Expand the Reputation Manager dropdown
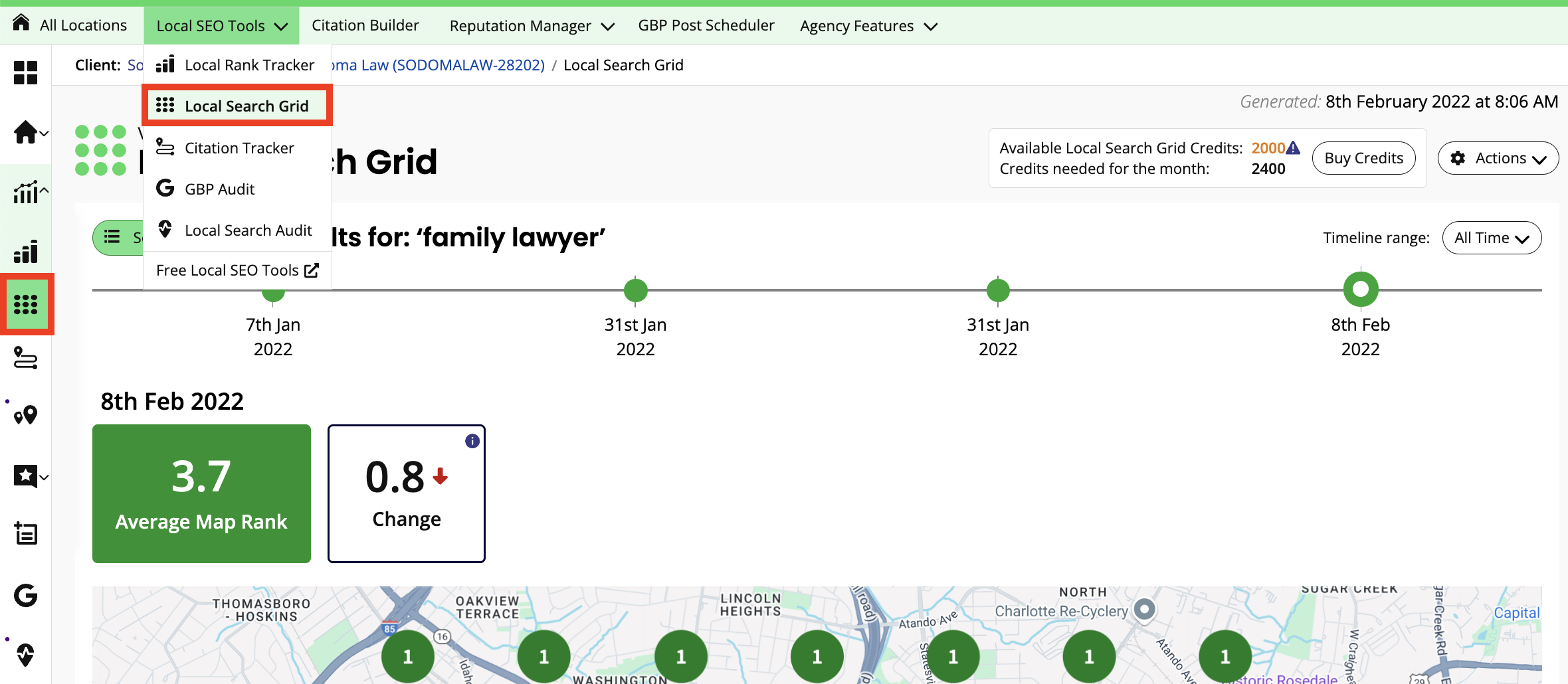Viewport: 1568px width, 684px height. (532, 26)
